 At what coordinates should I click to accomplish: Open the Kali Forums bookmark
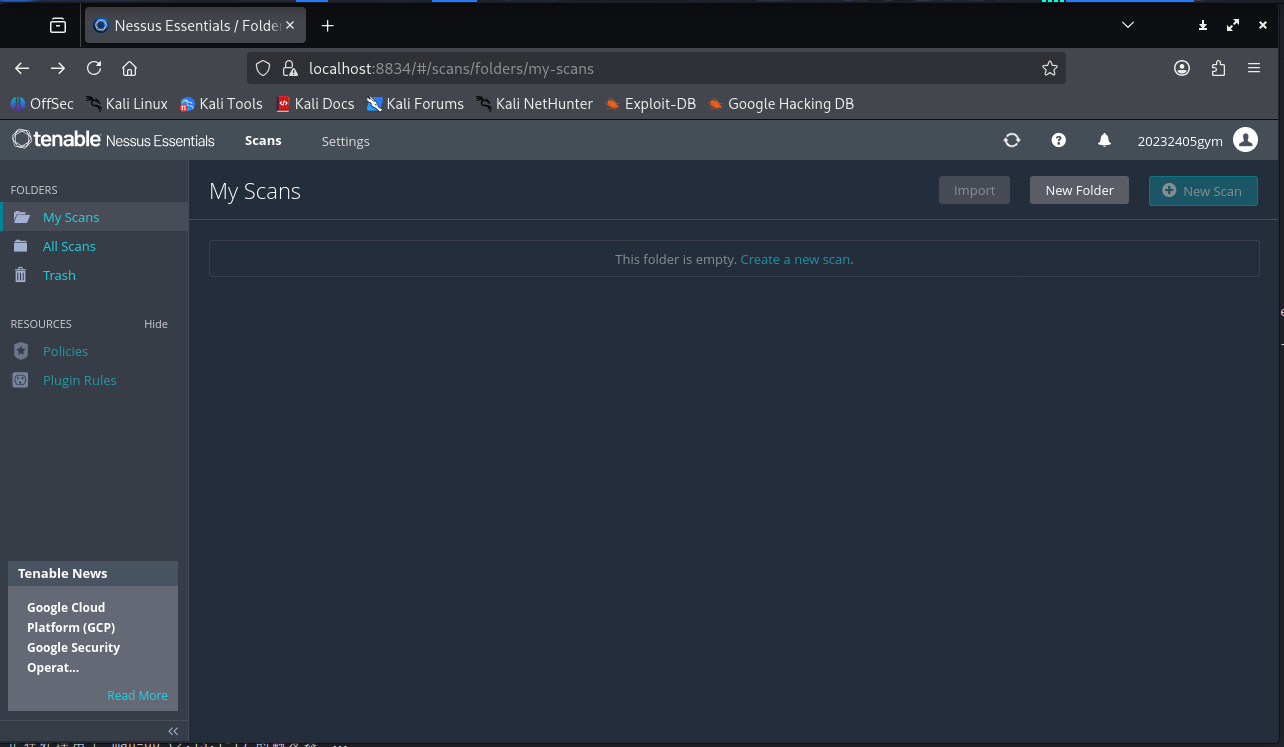coord(415,103)
